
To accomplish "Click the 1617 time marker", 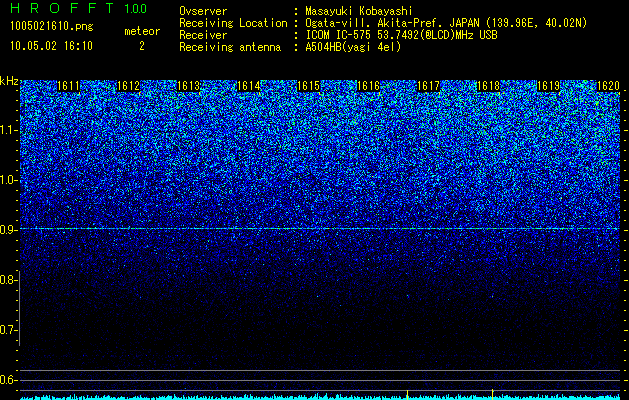I will (x=428, y=86).
